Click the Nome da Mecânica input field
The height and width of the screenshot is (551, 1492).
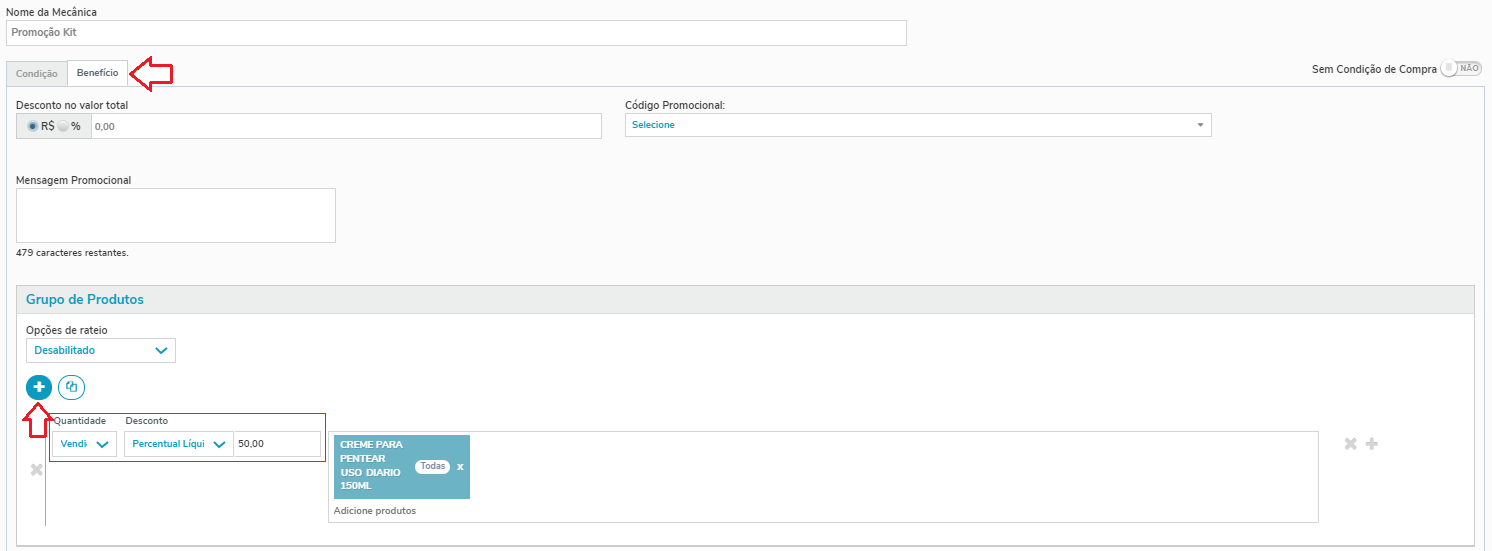pos(456,32)
